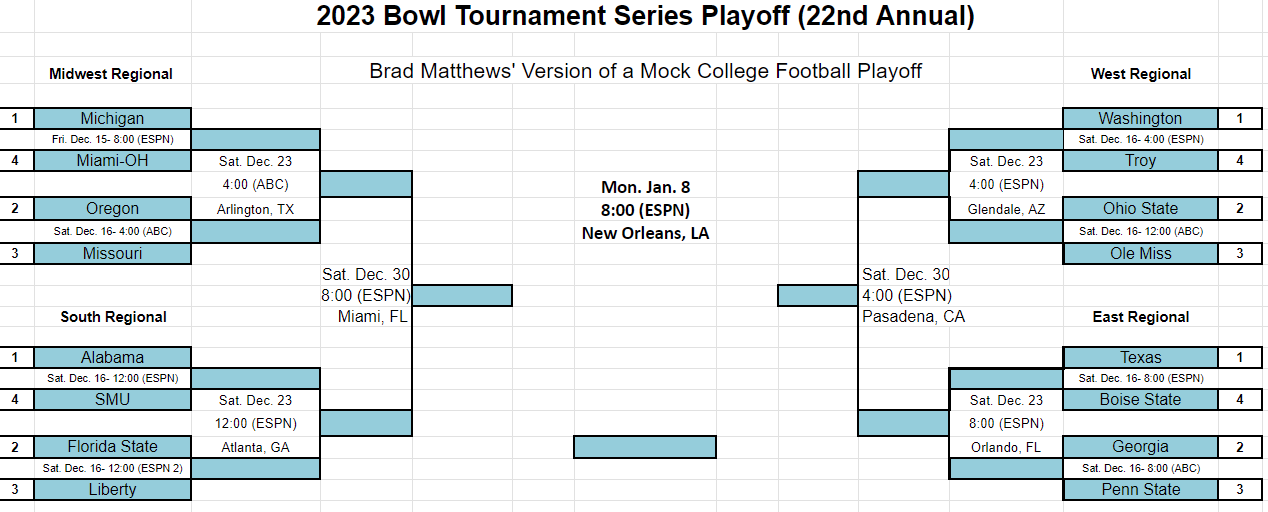
Task: Click the Sat. Dec. 16- 12:00 (ESPN 2) game time
Action: click(112, 467)
